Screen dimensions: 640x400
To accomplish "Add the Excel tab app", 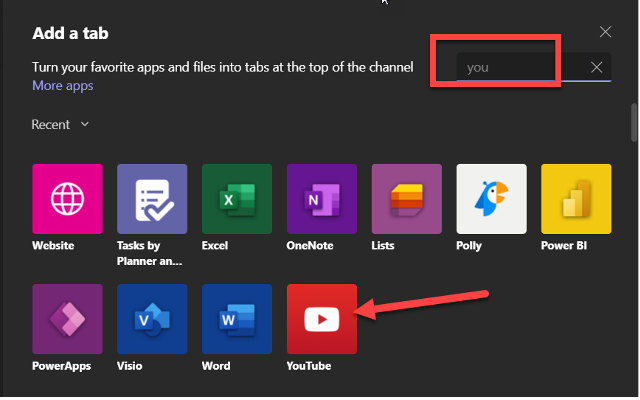I will point(237,199).
